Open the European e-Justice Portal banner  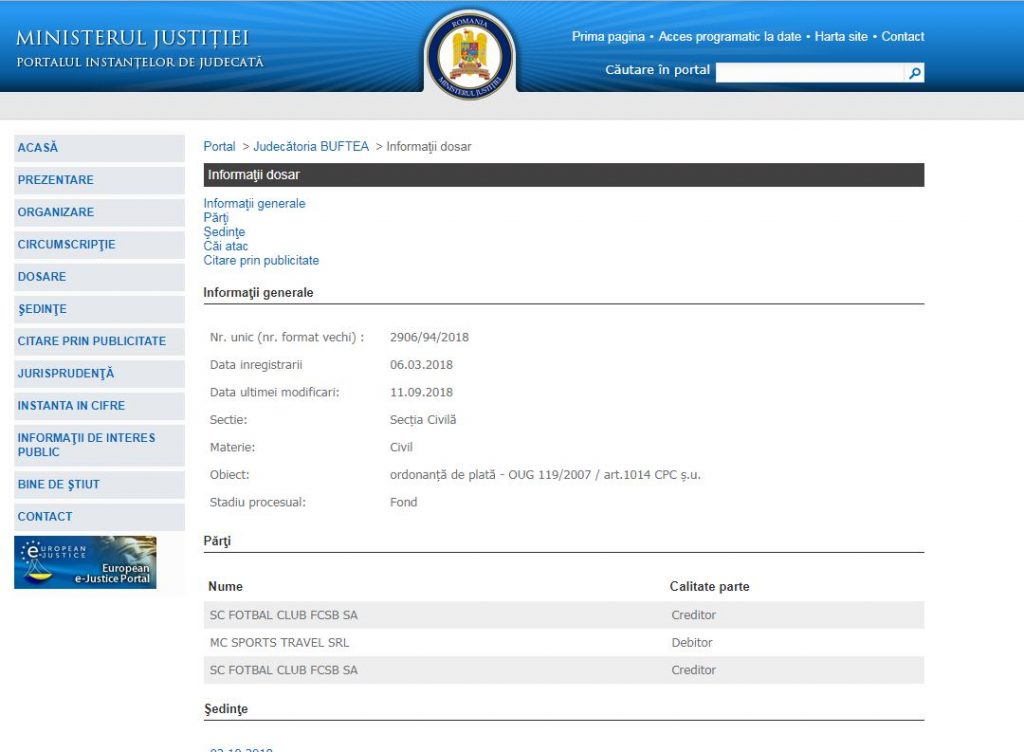85,562
